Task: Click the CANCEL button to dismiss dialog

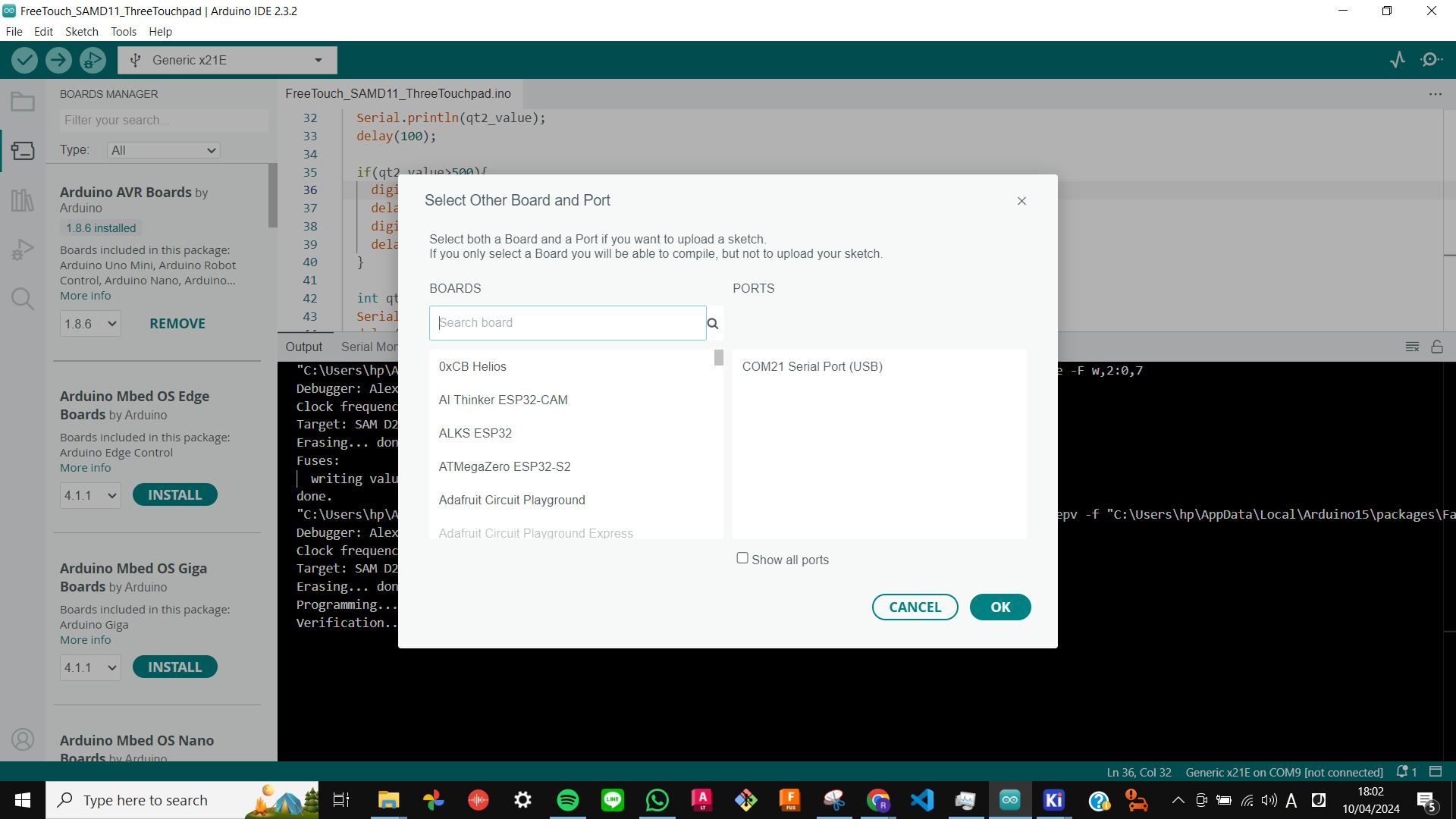Action: pos(915,606)
